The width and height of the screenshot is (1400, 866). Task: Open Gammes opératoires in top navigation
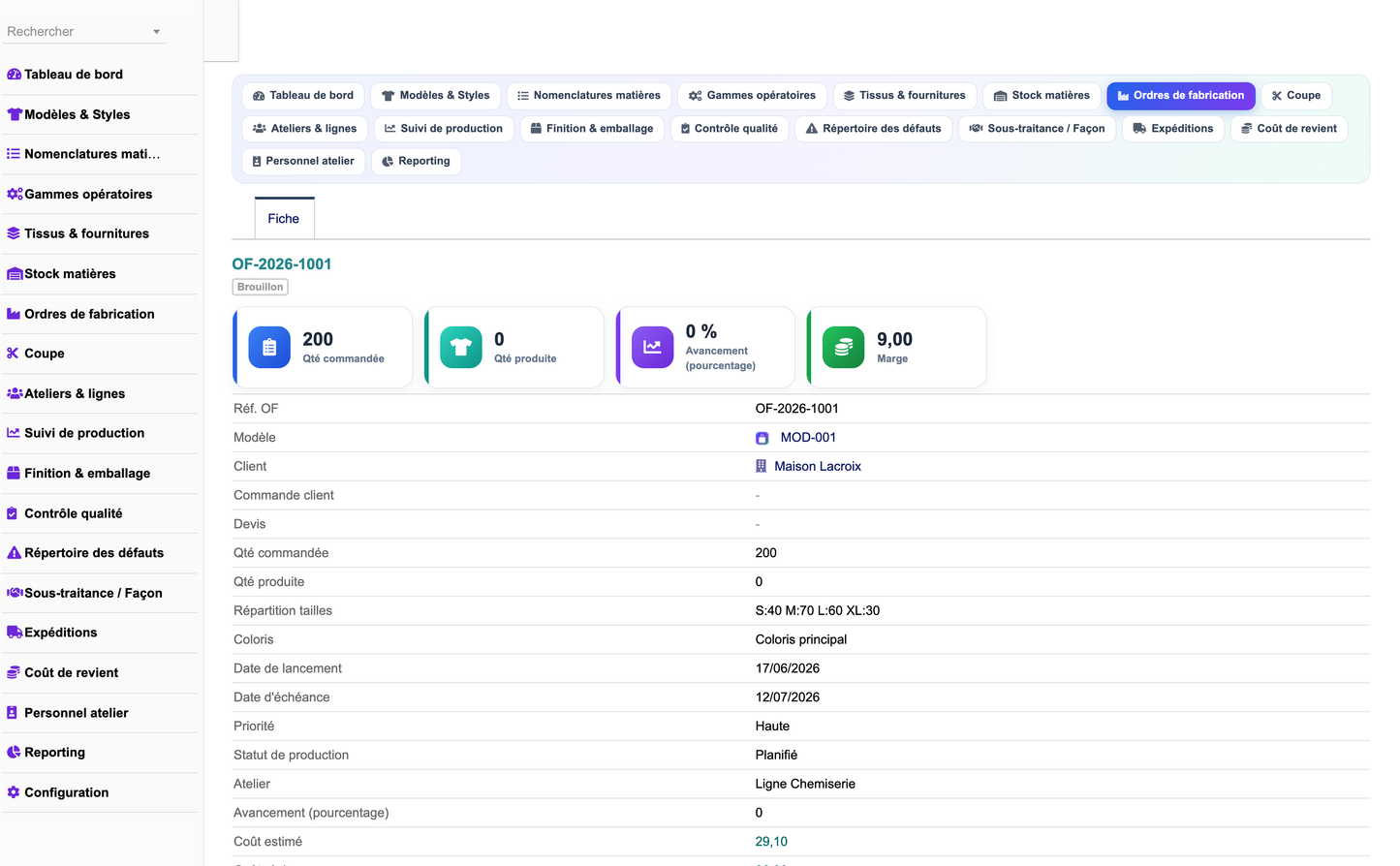753,96
